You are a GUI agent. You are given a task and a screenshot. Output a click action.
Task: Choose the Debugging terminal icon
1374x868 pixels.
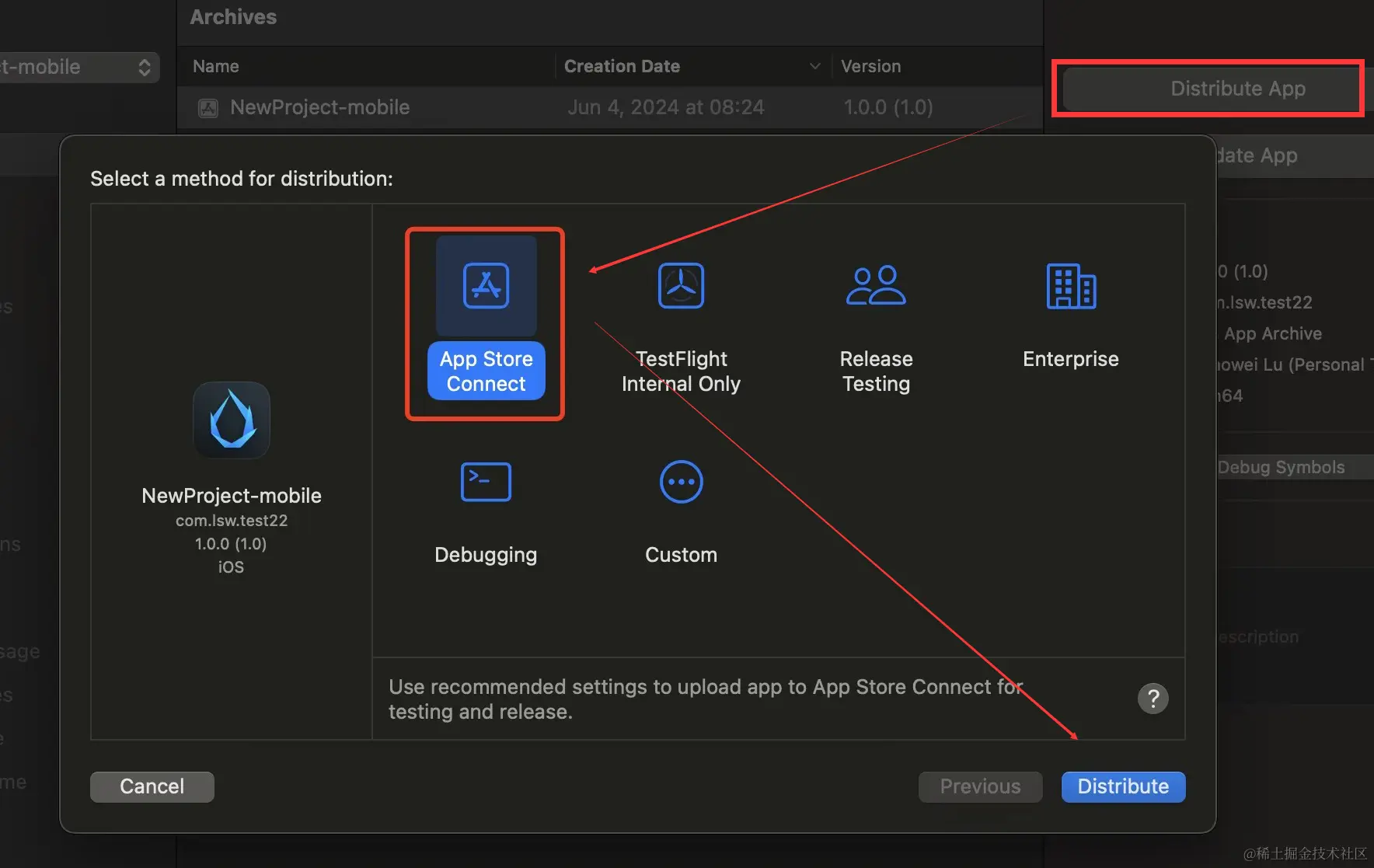click(486, 482)
